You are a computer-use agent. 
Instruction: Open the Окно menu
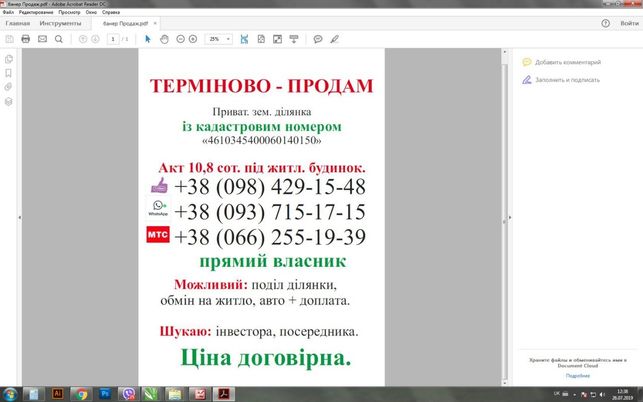tap(91, 12)
